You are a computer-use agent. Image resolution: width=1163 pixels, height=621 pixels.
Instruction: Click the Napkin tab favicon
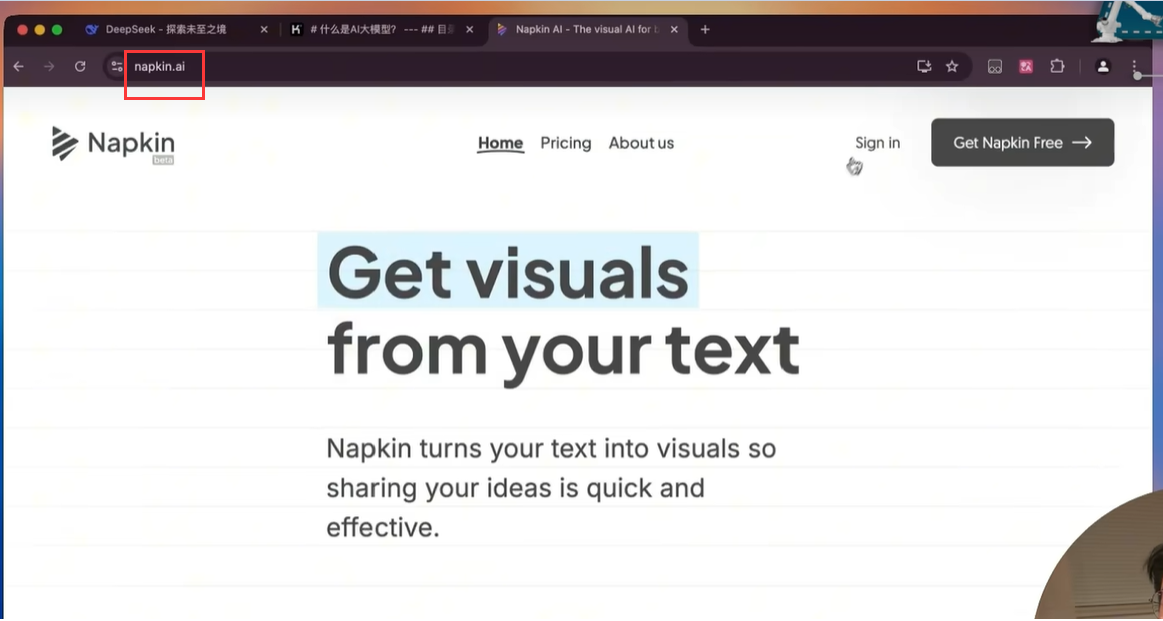point(503,30)
